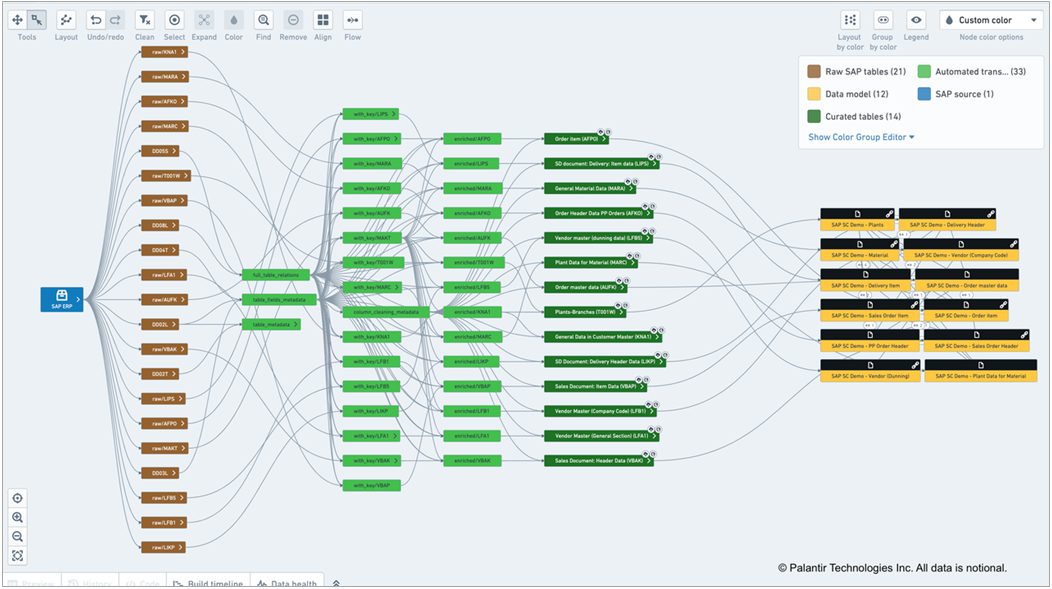Remove selected nodes with Remove tool
Viewport: 1052px width, 589px height.
coord(293,20)
